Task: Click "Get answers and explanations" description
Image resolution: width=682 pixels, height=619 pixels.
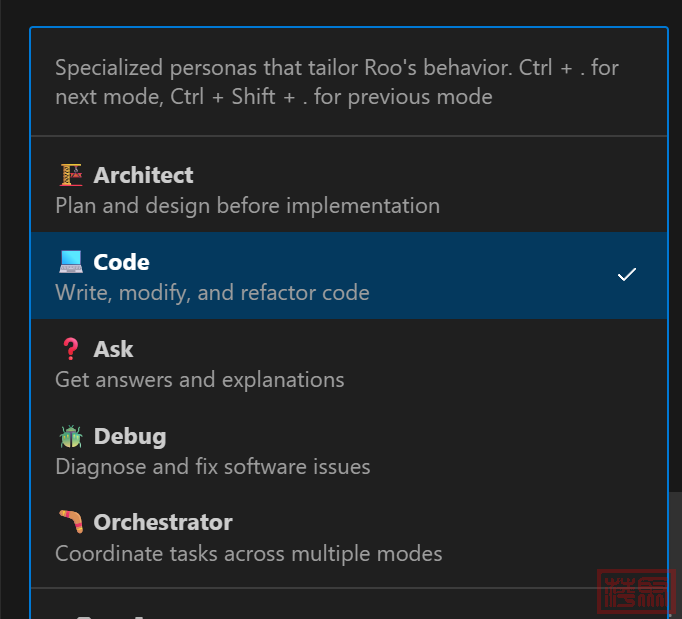Action: pos(199,380)
